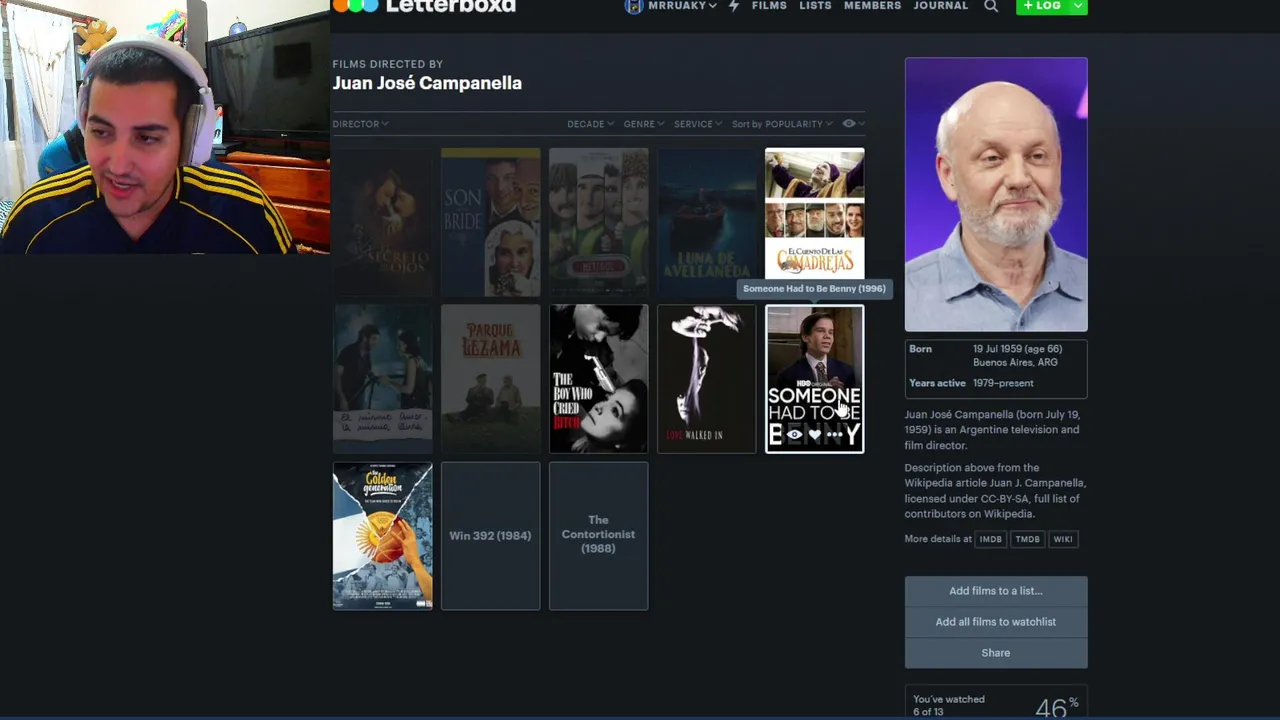Open El Cuento de las Comadrejas poster
The image size is (1280, 720).
815,214
